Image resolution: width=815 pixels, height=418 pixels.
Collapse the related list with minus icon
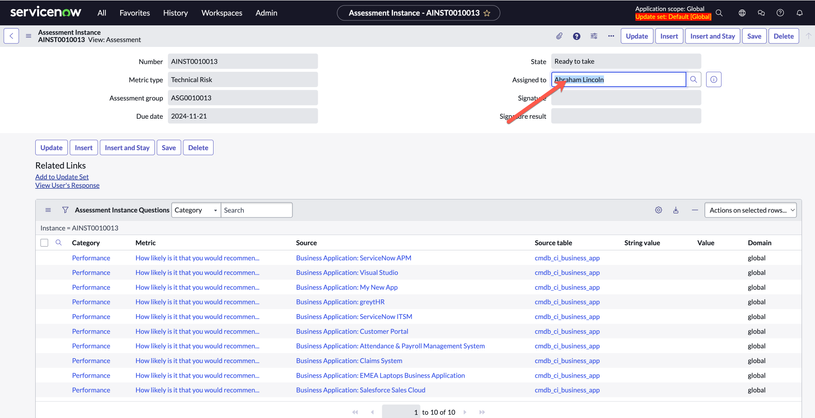pos(694,210)
